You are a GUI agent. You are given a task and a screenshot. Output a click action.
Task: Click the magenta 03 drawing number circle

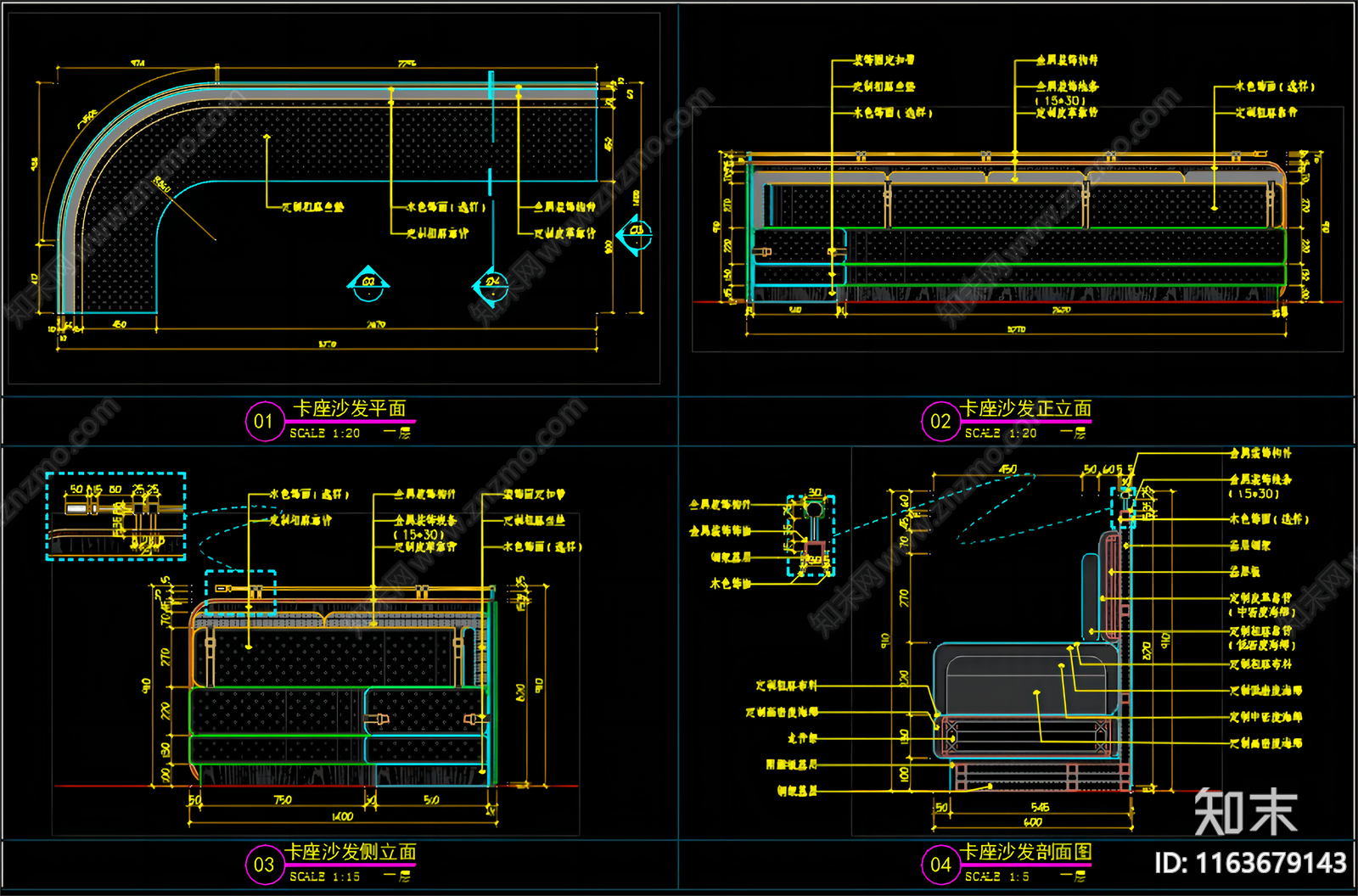tap(264, 865)
